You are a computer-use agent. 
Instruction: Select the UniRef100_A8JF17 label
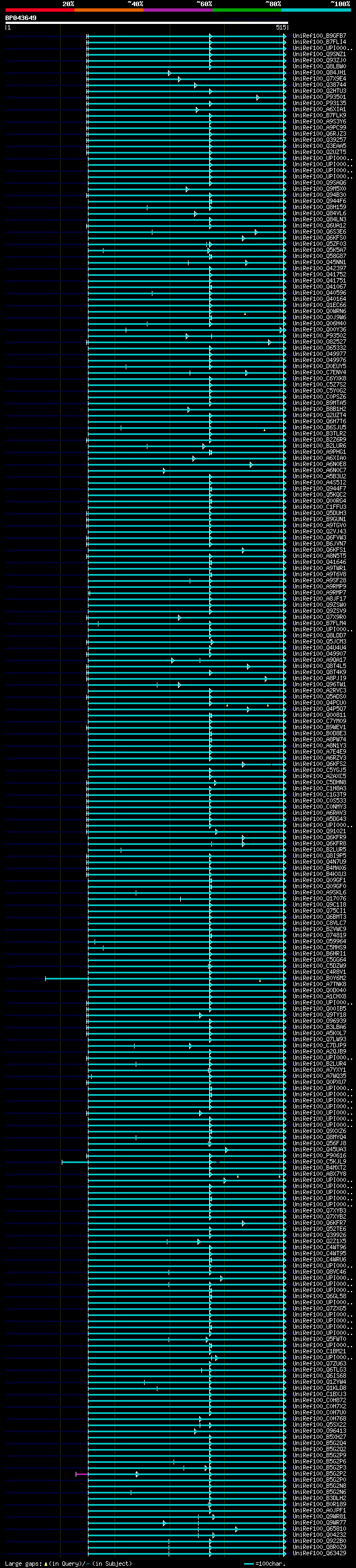coord(319,598)
